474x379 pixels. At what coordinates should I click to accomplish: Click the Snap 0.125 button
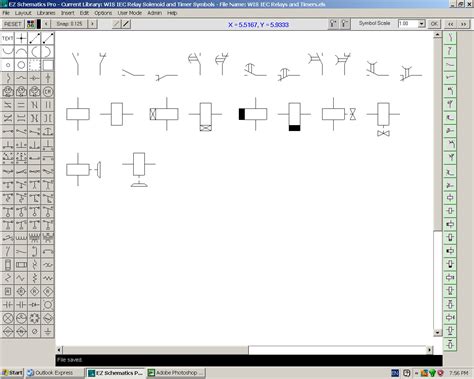[x=69, y=24]
